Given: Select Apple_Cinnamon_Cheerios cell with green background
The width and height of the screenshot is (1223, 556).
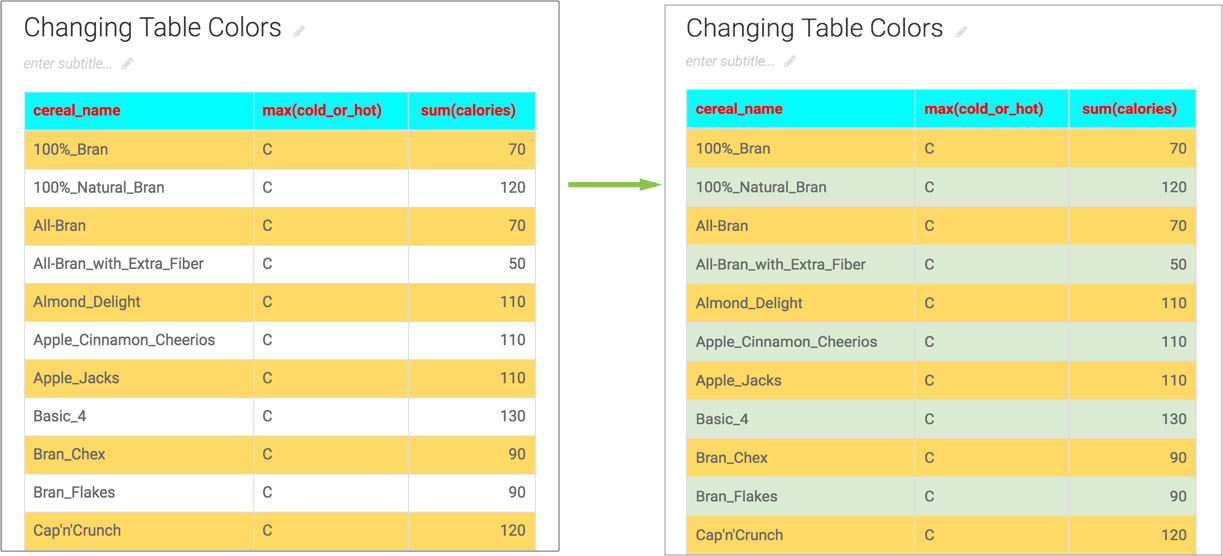Looking at the screenshot, I should click(x=786, y=342).
